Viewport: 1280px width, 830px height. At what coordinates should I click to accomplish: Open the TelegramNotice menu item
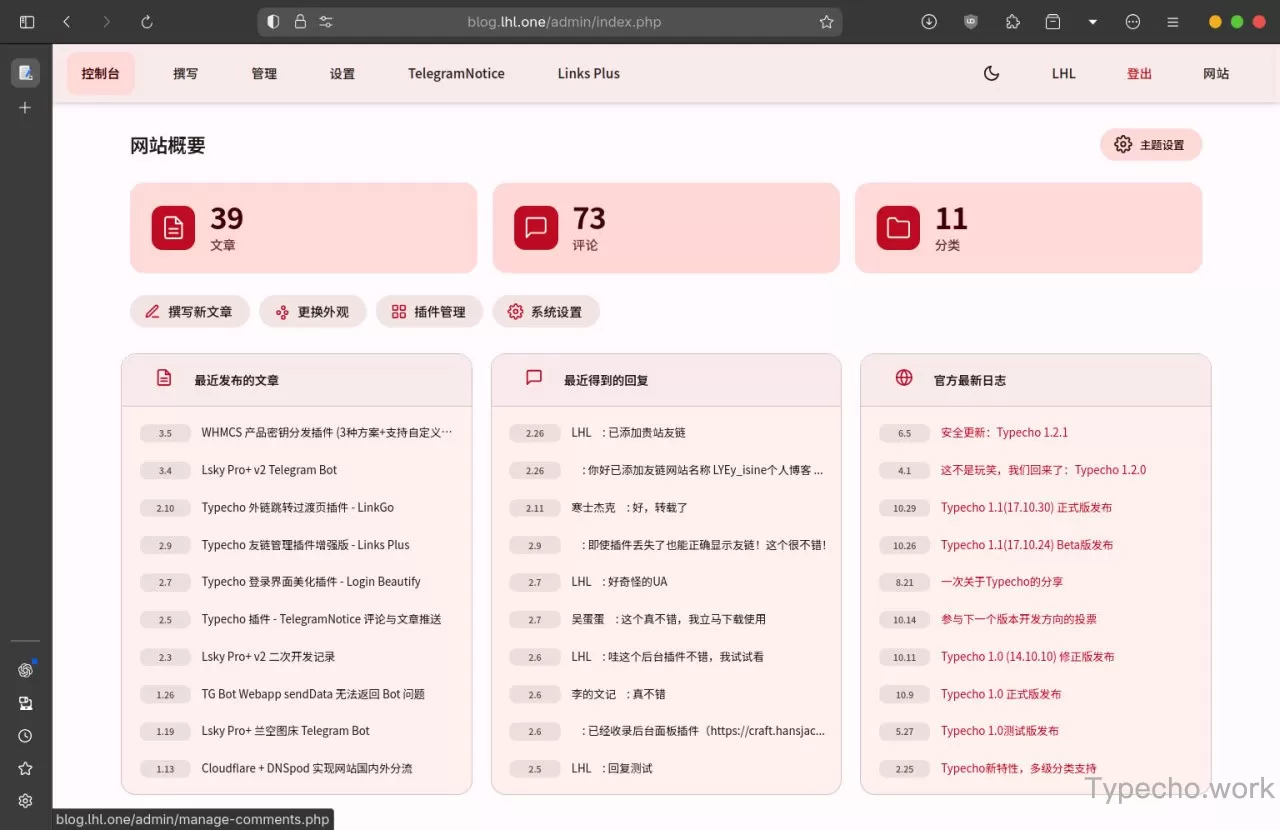456,73
